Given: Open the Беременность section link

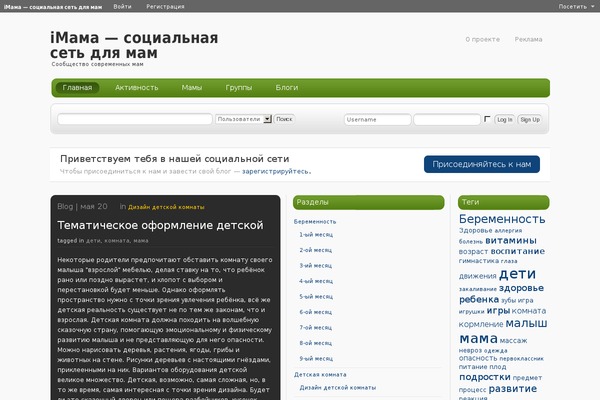Looking at the screenshot, I should [315, 222].
